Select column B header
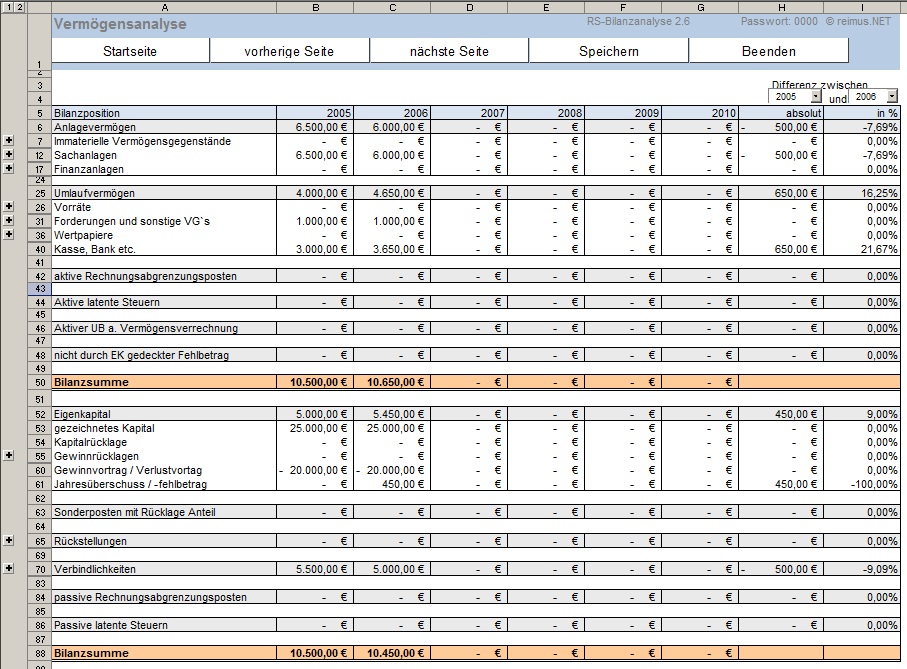Screen dimensions: 907x669 (315, 7)
